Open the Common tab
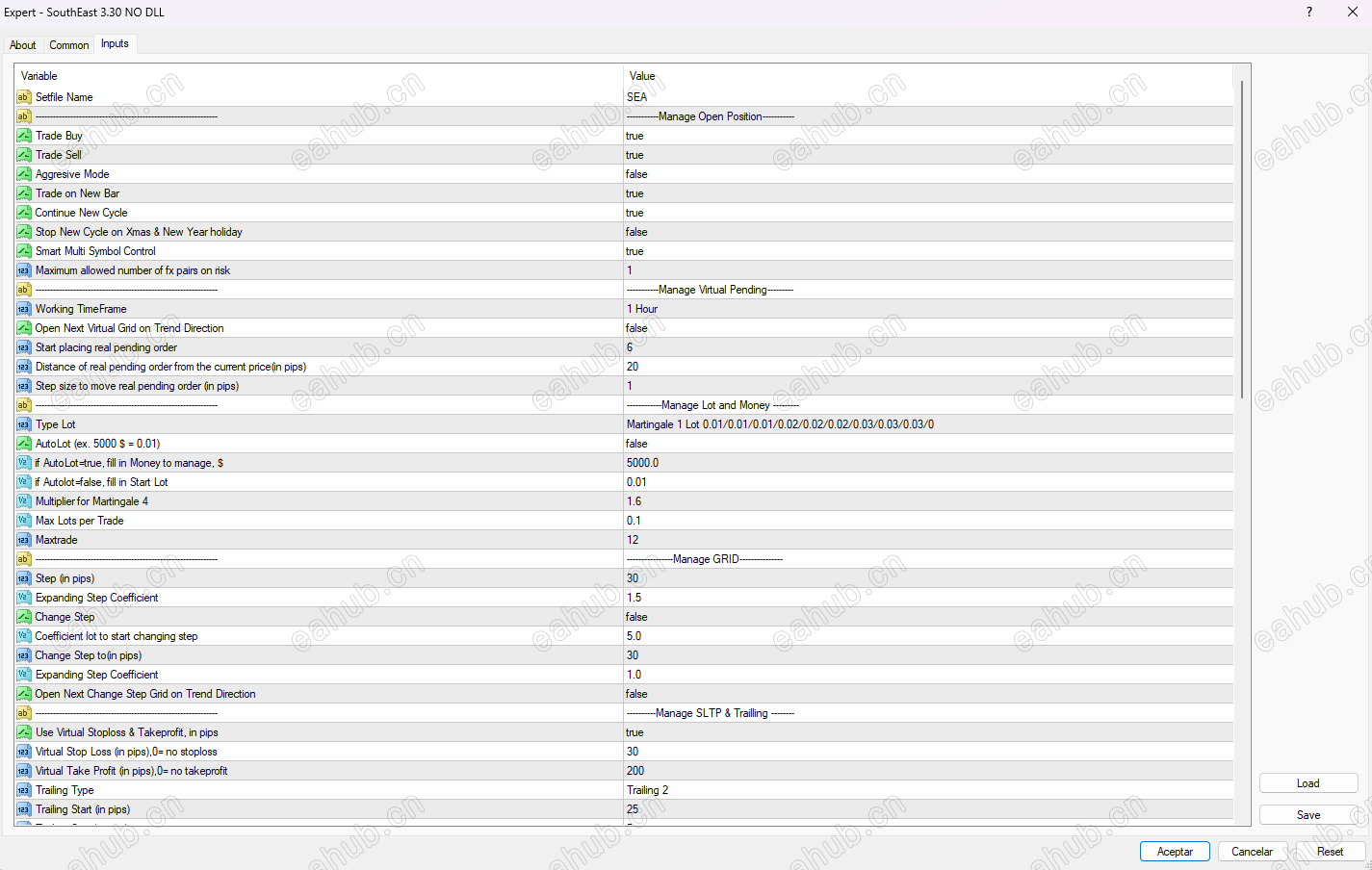 pos(69,45)
